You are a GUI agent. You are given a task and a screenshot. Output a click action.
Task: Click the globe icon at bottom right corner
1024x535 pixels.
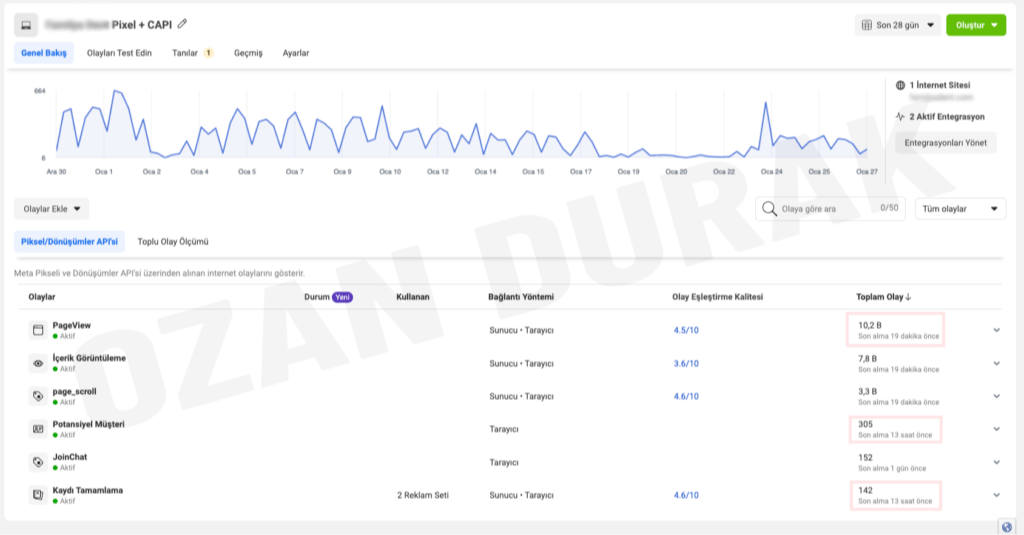coord(1006,527)
